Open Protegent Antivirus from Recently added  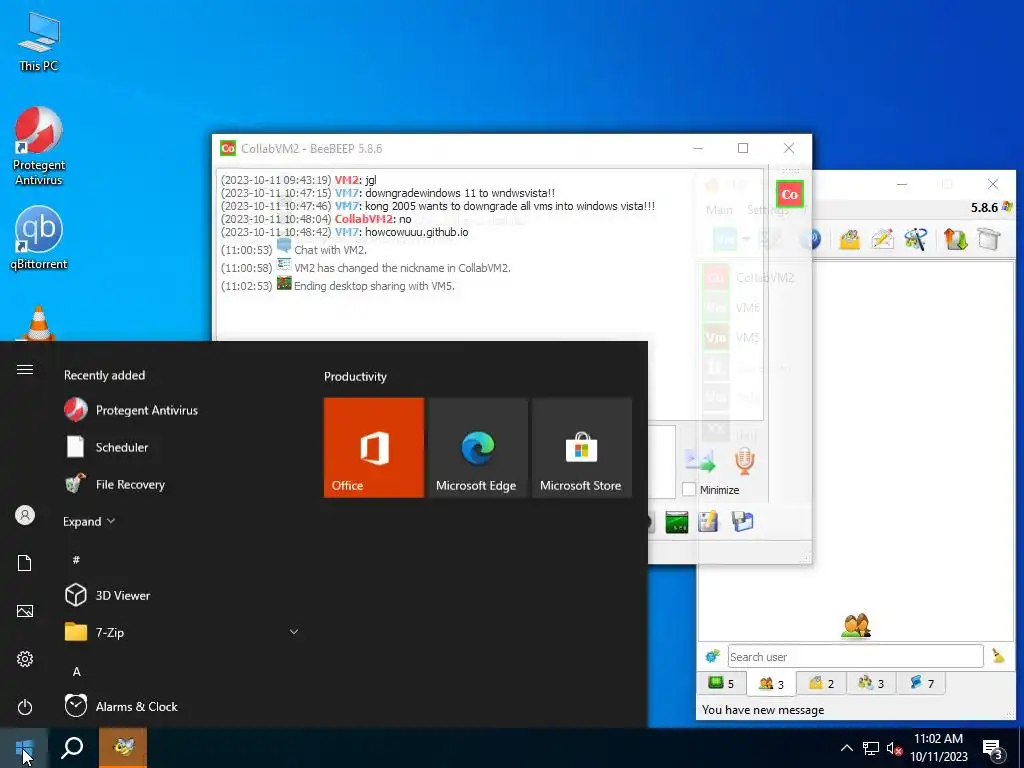[146, 410]
